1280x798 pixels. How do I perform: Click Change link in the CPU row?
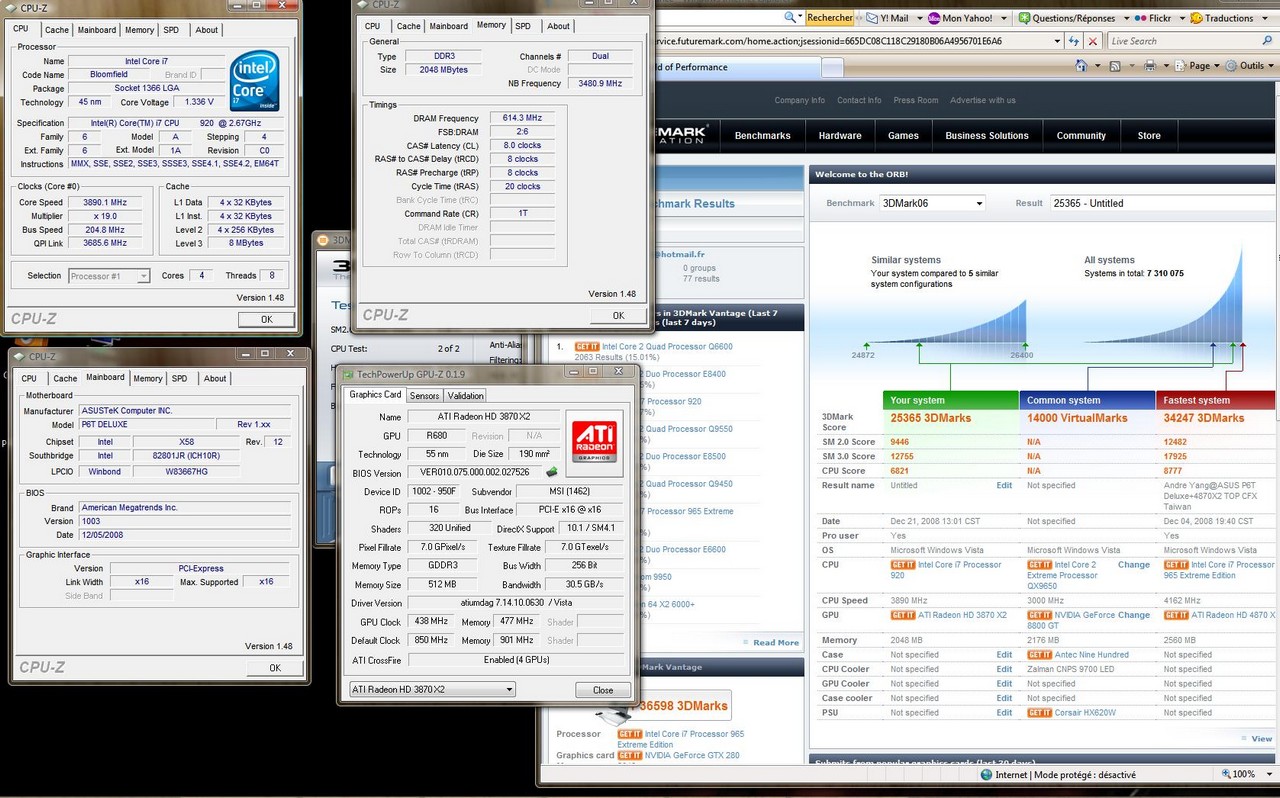pos(1134,565)
